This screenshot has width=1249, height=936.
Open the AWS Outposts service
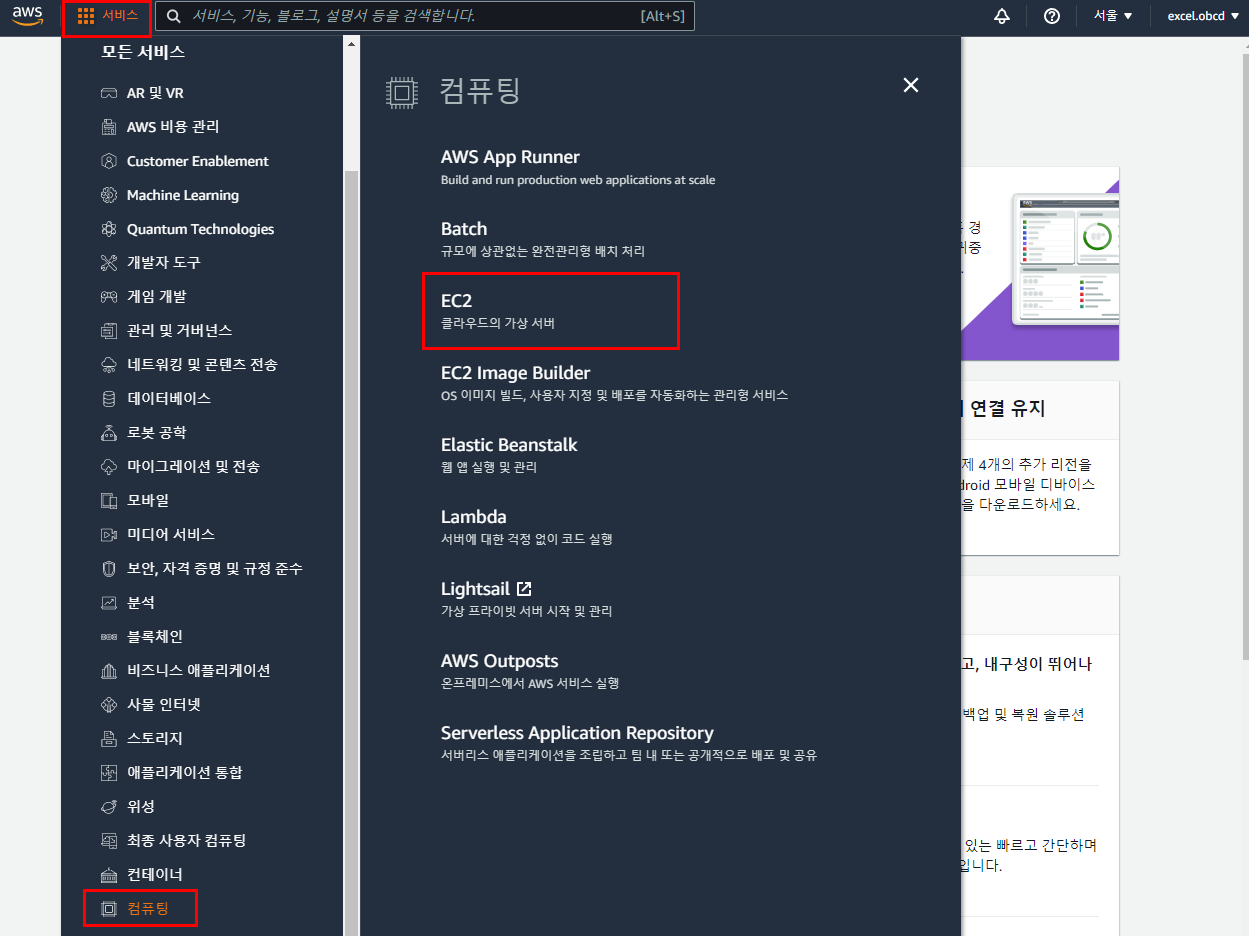tap(499, 661)
